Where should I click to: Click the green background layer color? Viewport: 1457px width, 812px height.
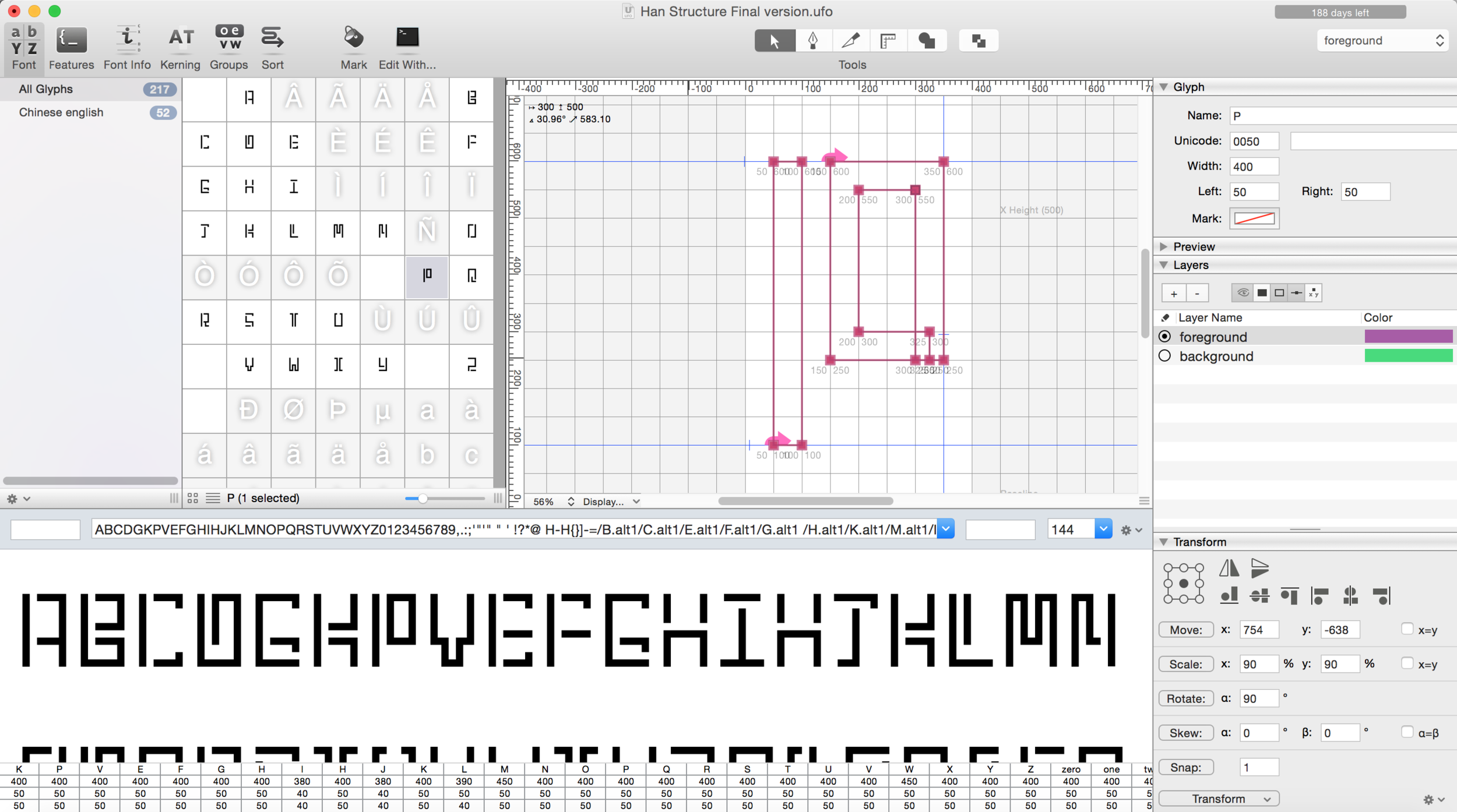pos(1408,356)
